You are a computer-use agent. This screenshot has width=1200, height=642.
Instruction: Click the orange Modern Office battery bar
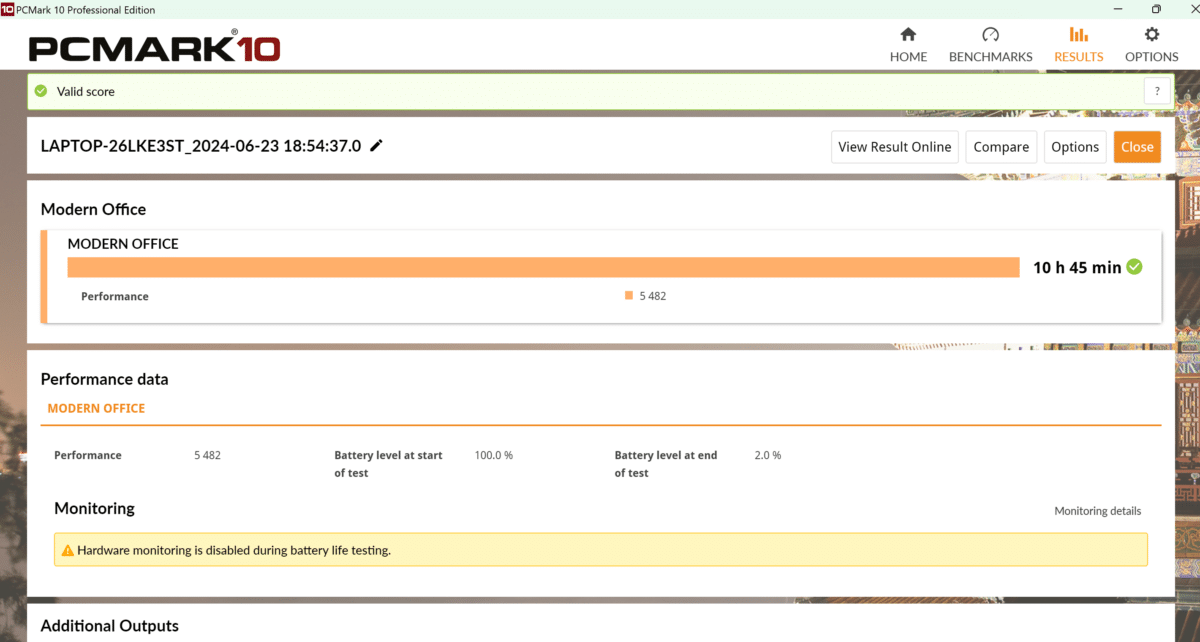tap(543, 267)
